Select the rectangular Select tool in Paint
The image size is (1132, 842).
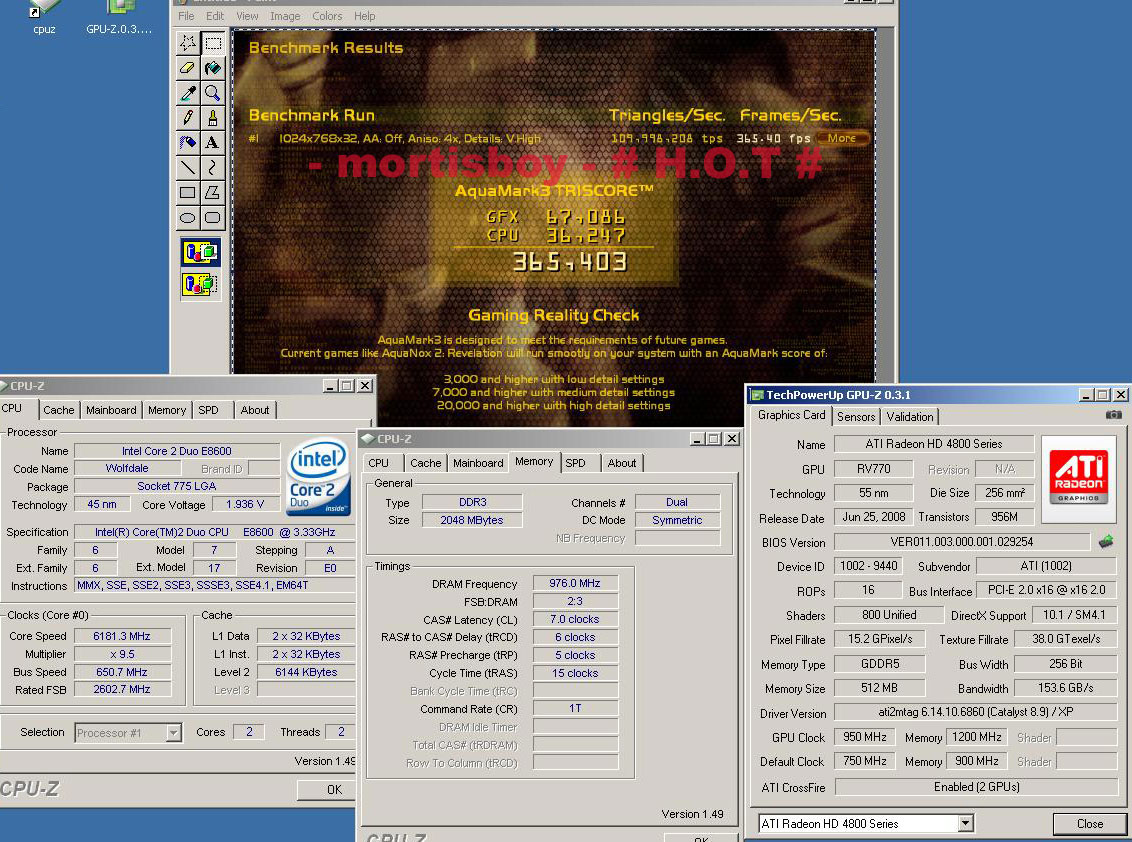tap(213, 43)
